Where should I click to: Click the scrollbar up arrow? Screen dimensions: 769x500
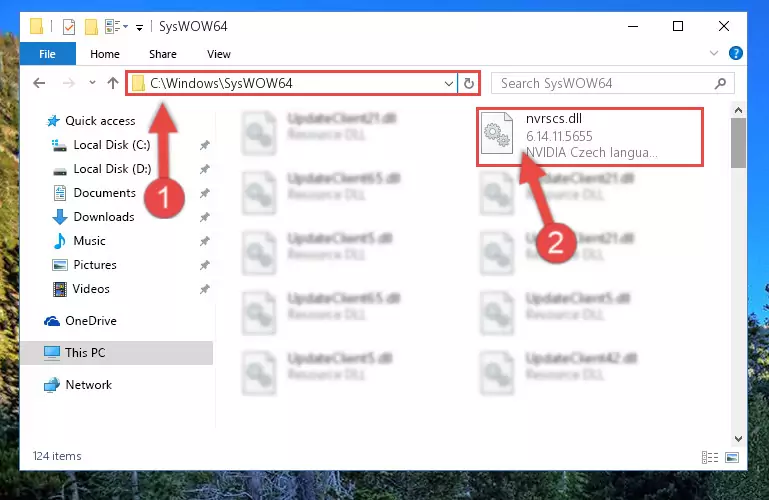click(x=738, y=110)
